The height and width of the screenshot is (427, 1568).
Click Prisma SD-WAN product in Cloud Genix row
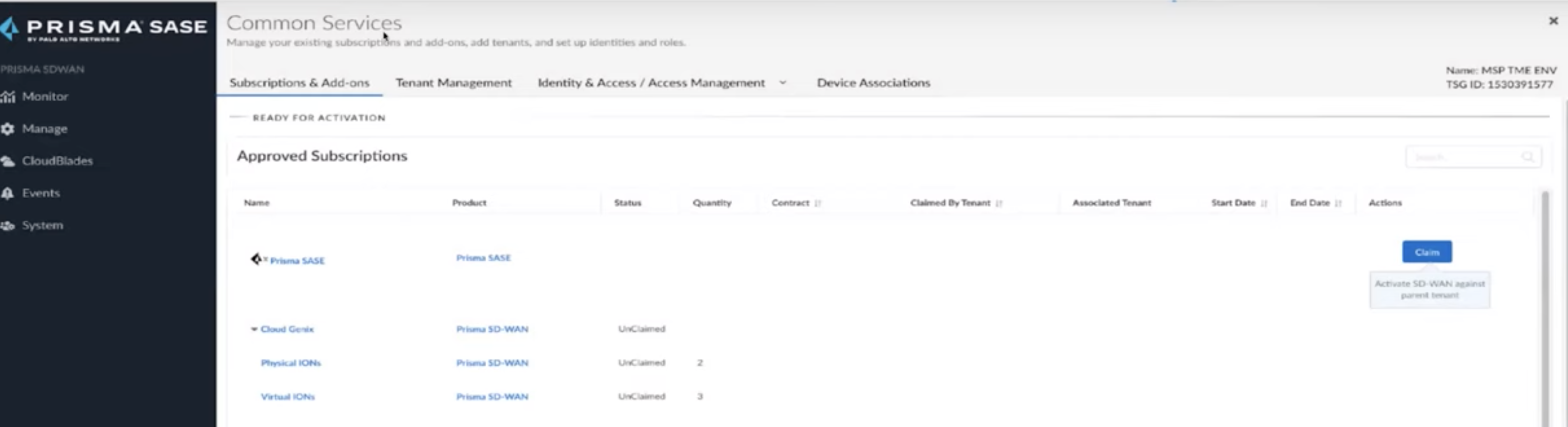click(493, 329)
